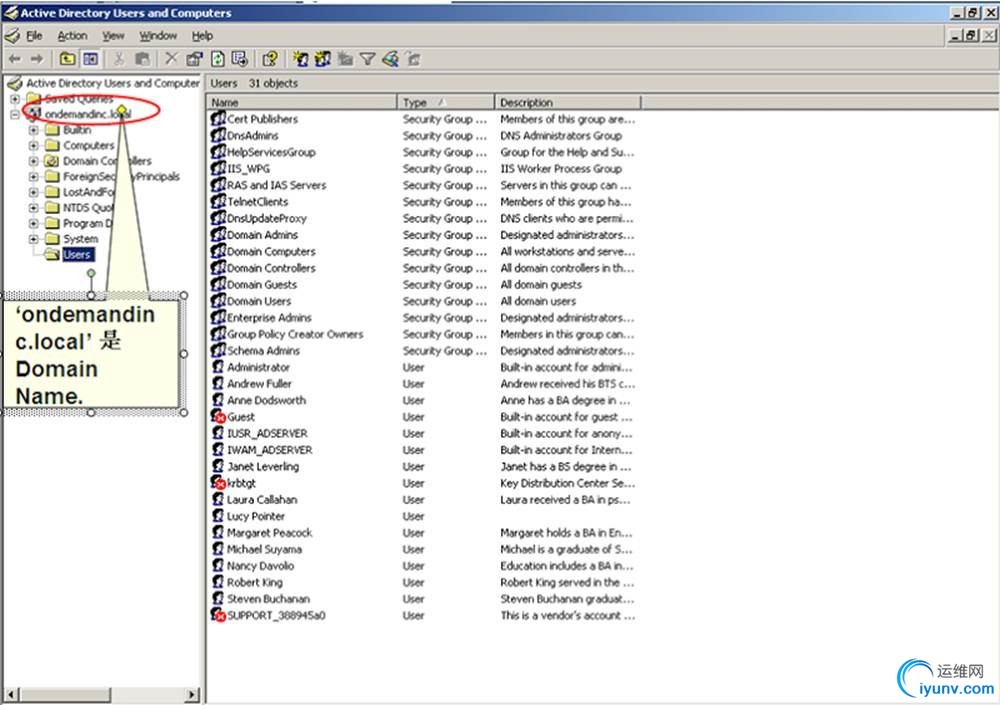
Task: Click the tree pane horizontal scrollbar right arrow
Action: pos(193,694)
